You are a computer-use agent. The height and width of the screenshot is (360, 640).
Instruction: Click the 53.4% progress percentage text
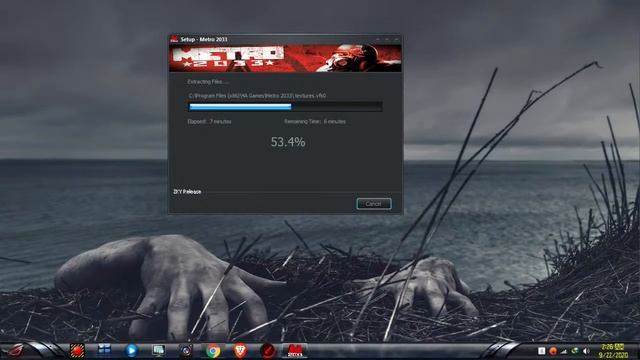pyautogui.click(x=288, y=142)
